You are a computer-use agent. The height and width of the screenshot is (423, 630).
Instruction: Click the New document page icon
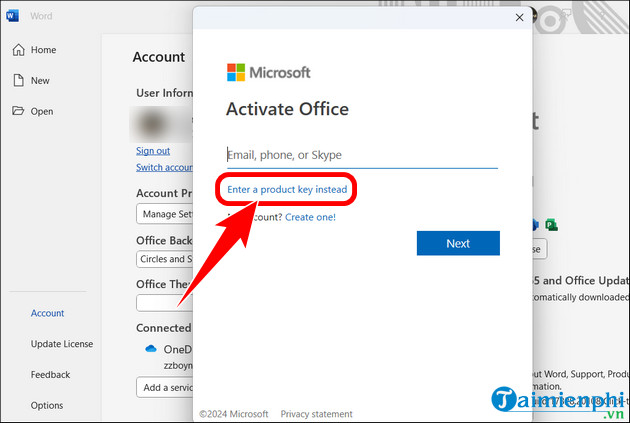(18, 80)
